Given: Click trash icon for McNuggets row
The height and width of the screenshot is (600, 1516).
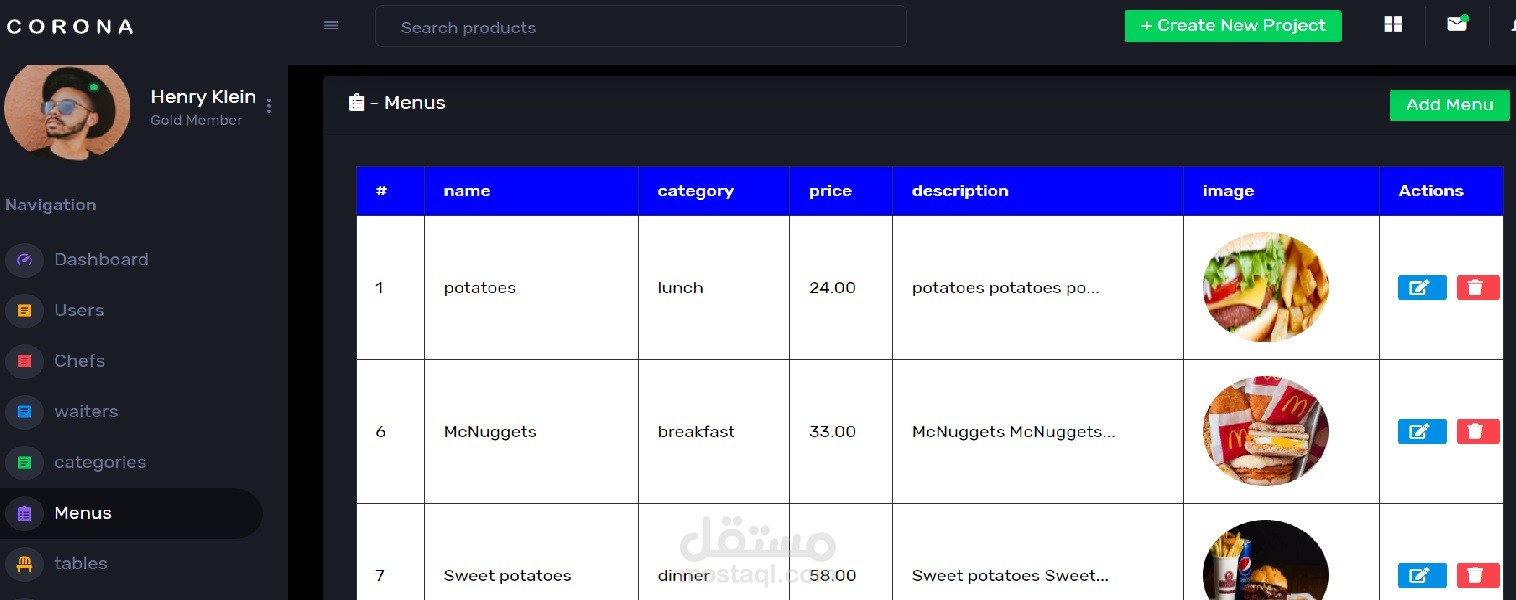Looking at the screenshot, I should (1477, 432).
